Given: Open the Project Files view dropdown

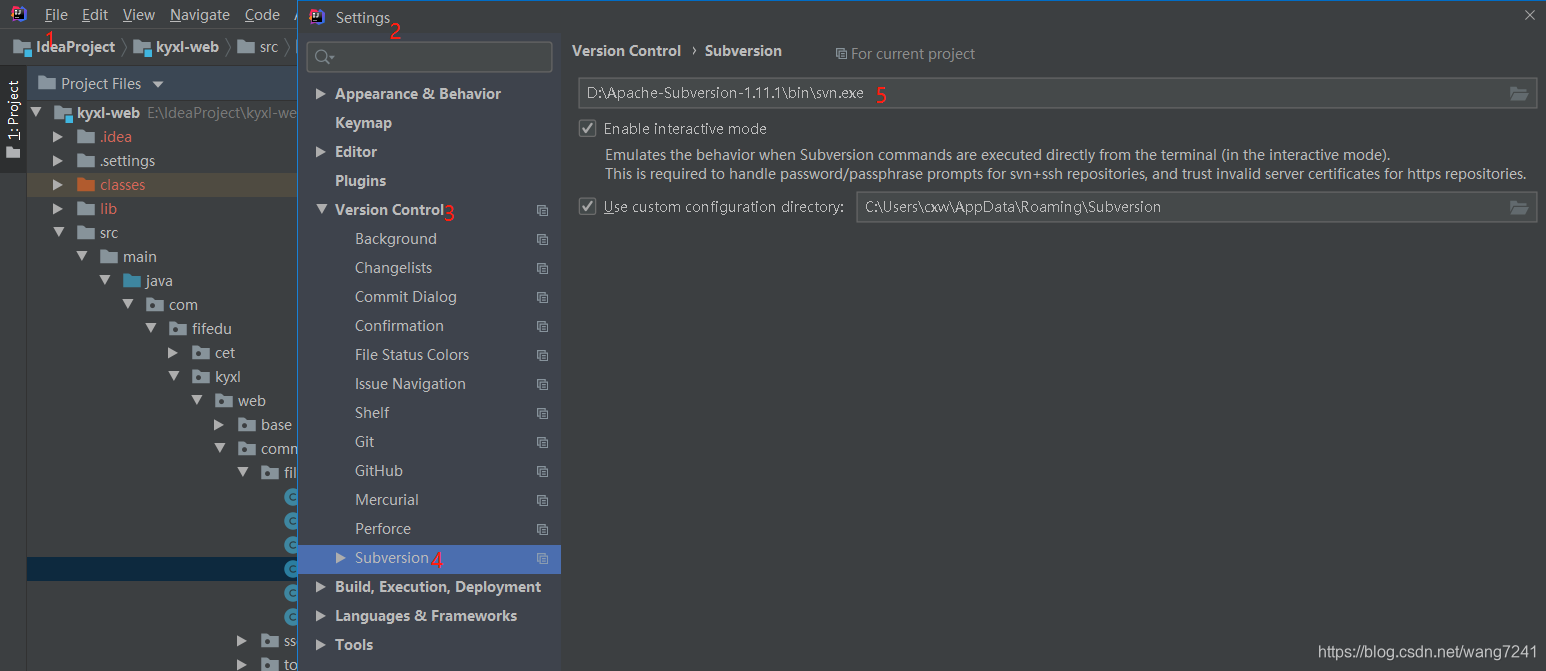Looking at the screenshot, I should (x=157, y=84).
